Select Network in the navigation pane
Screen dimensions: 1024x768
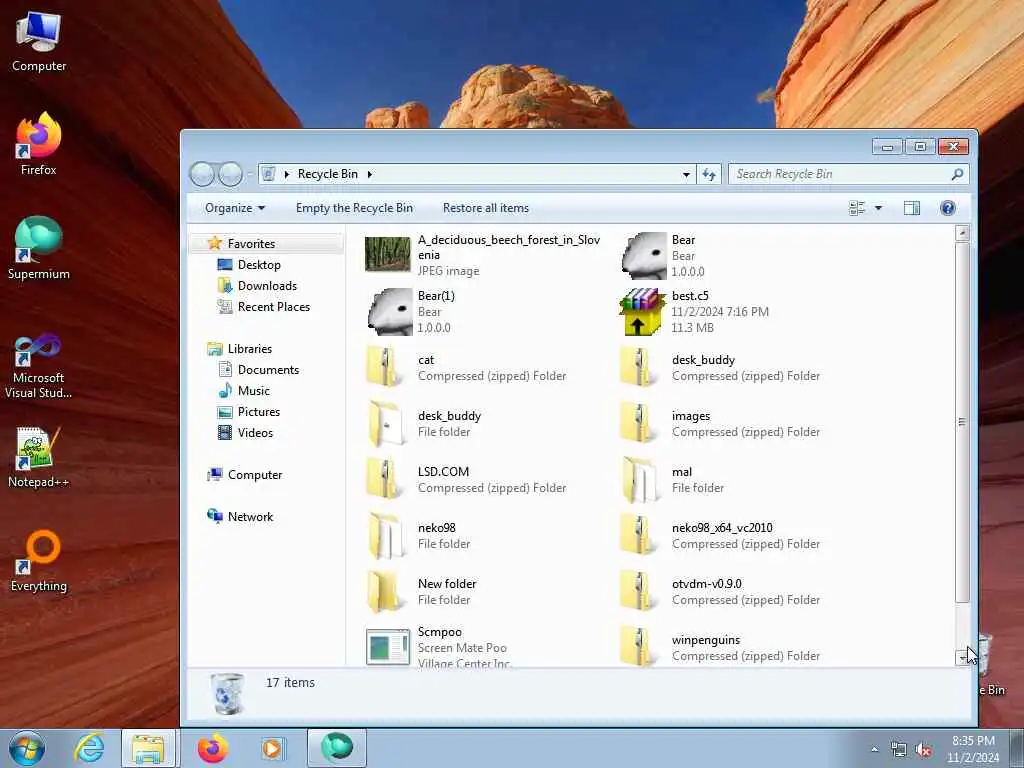[x=250, y=517]
